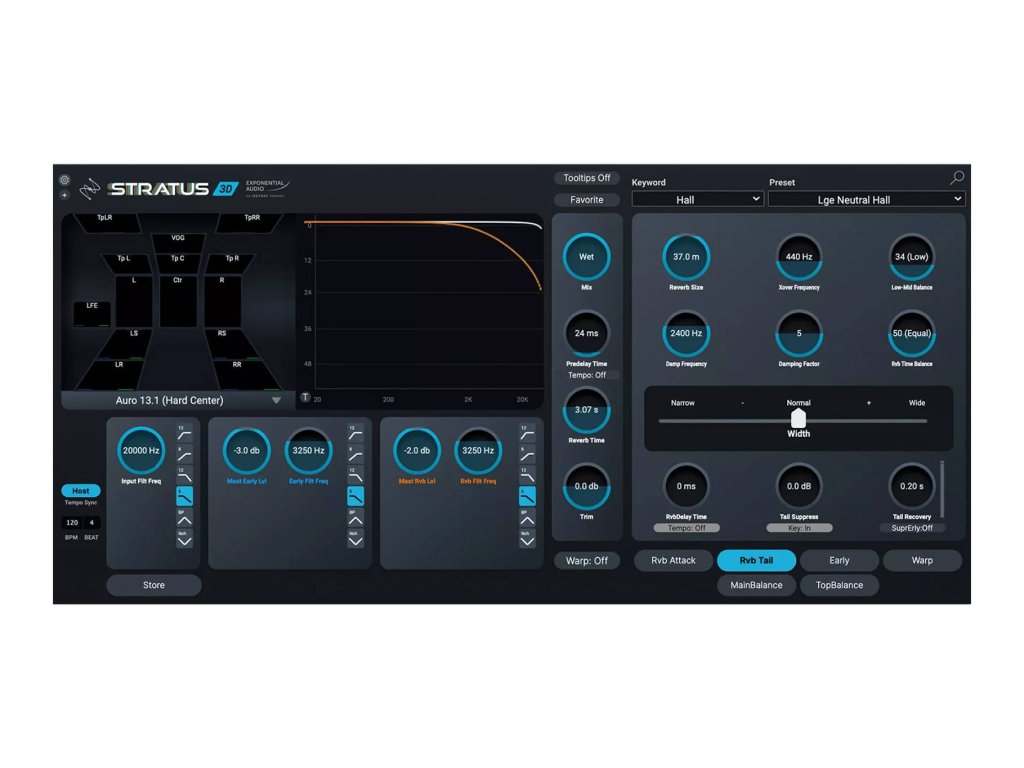Viewport: 1024px width, 768px height.
Task: Select the top 12 dB filter icon for Rvb filter
Action: tap(527, 433)
